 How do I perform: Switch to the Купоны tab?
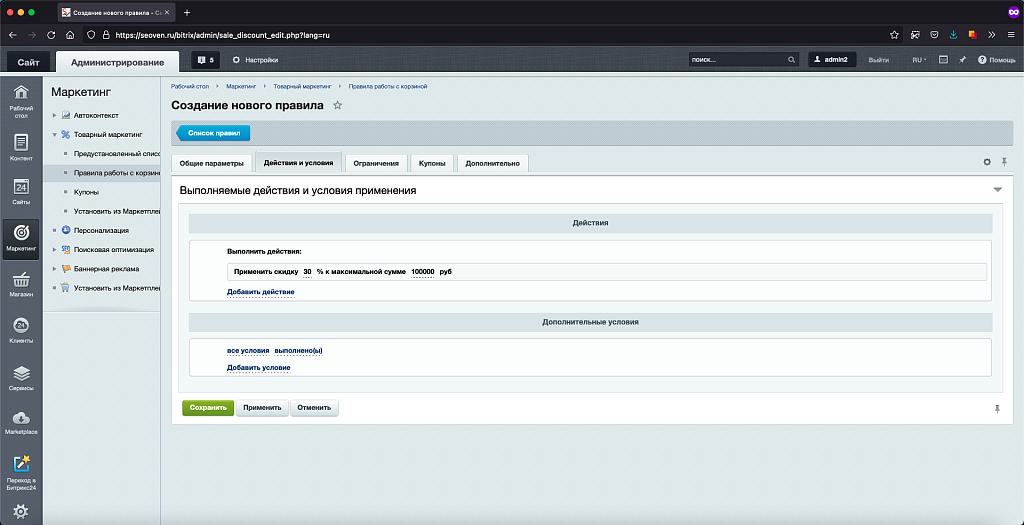click(x=432, y=163)
